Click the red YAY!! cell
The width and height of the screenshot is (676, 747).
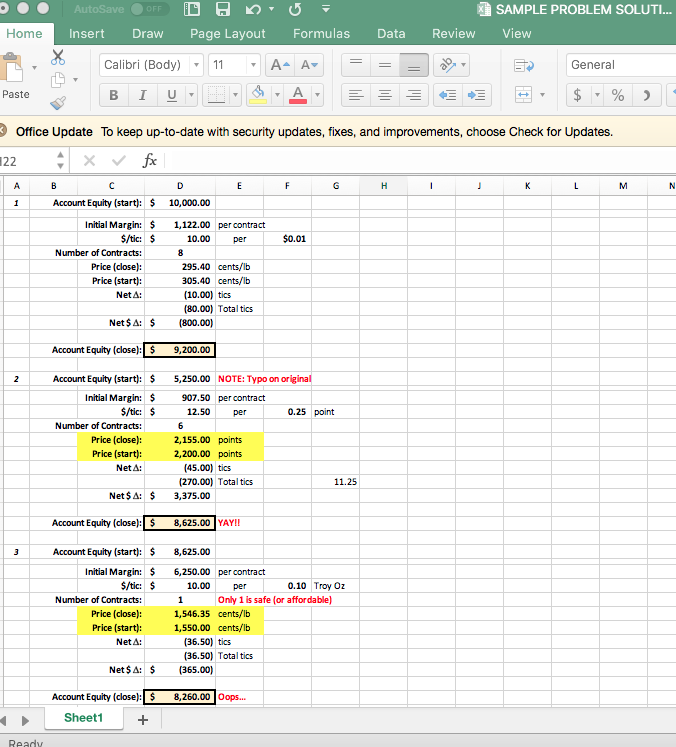pyautogui.click(x=239, y=523)
